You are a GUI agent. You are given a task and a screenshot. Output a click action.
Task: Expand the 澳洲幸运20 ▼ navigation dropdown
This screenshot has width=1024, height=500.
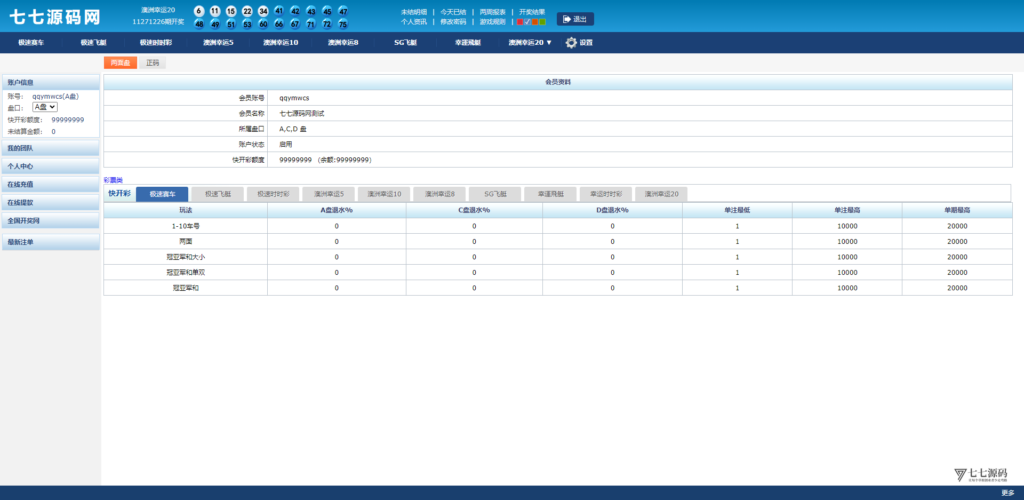pos(530,43)
